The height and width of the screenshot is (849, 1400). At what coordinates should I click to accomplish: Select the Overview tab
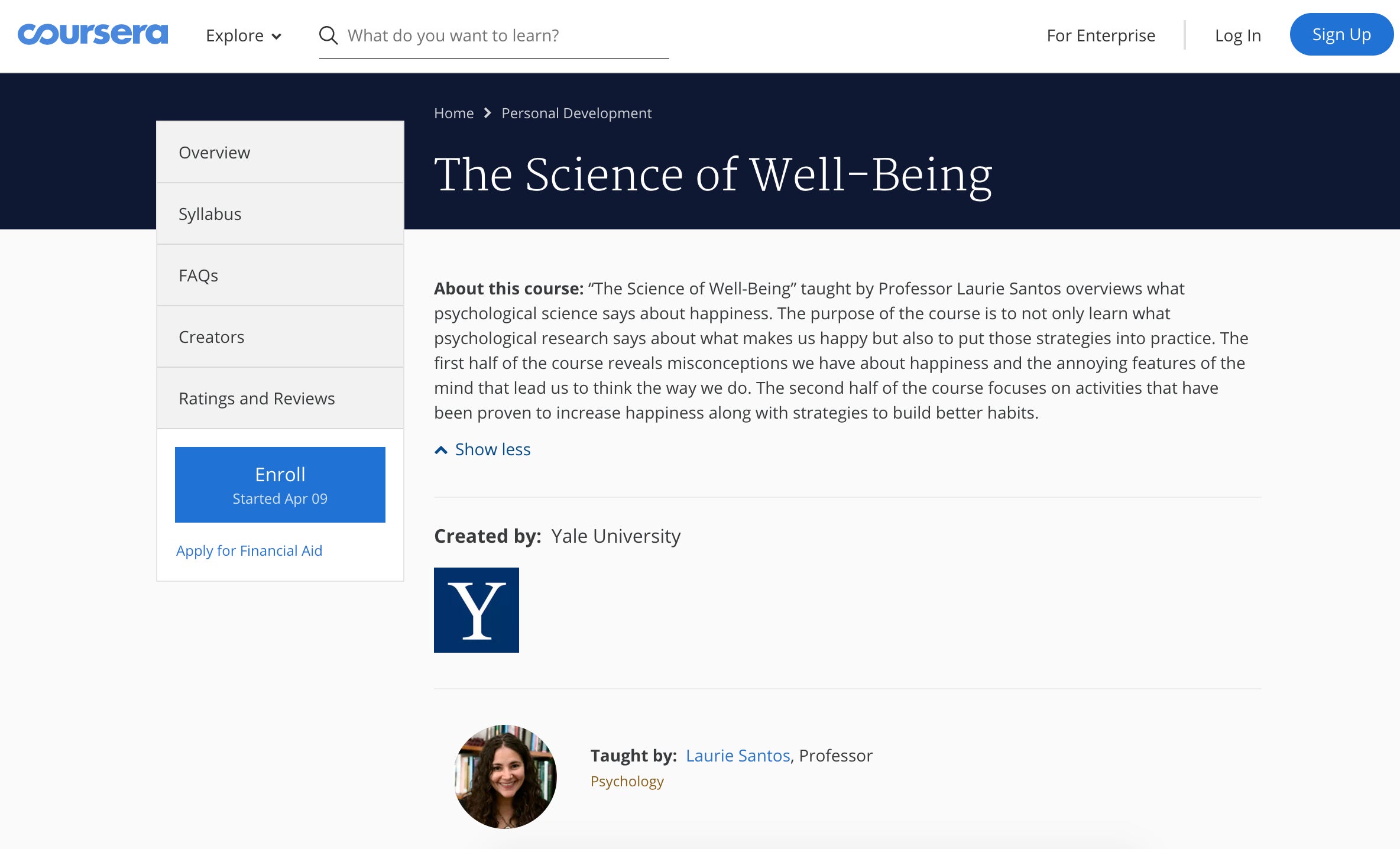point(280,153)
